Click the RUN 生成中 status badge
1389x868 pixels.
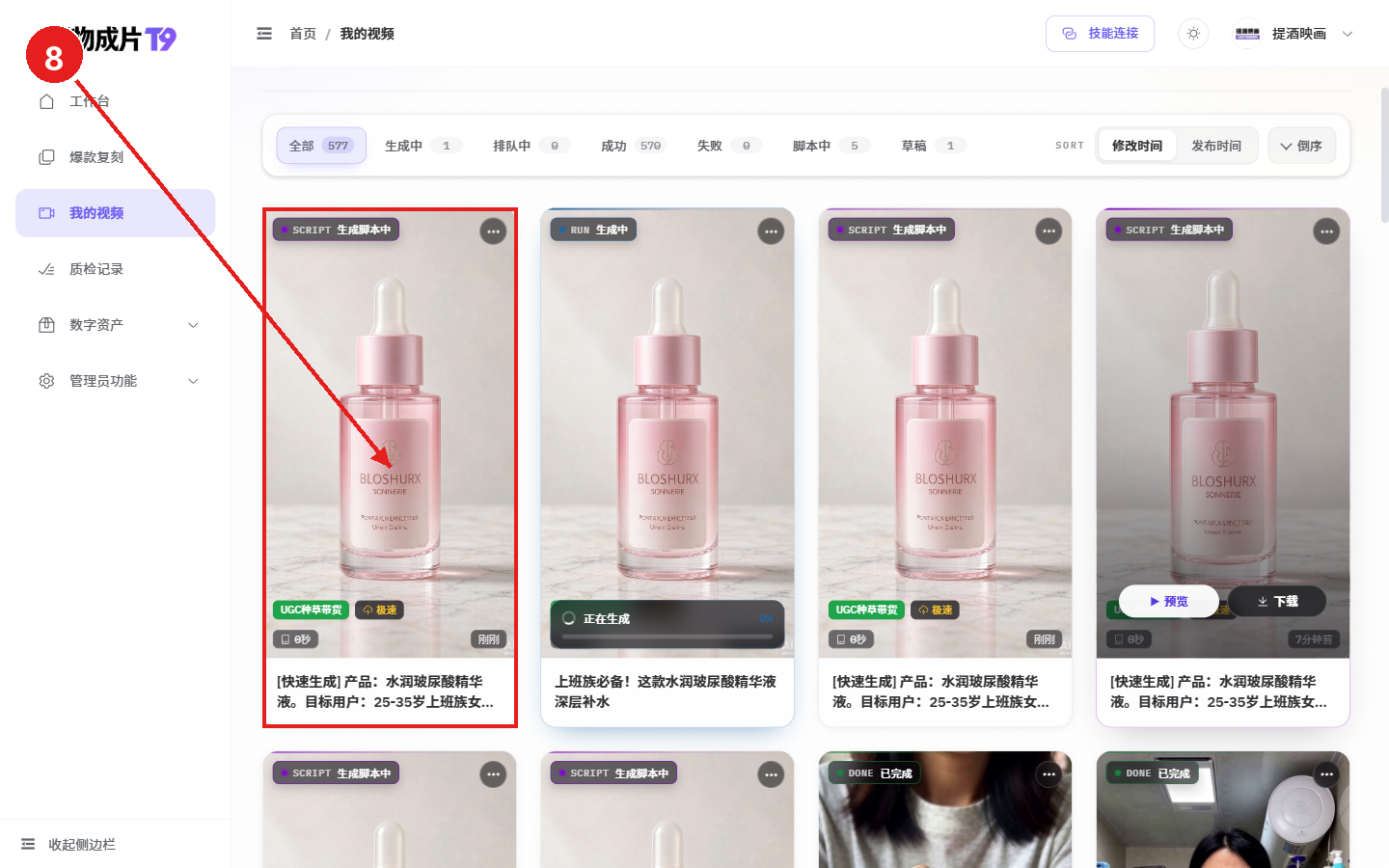click(x=593, y=230)
